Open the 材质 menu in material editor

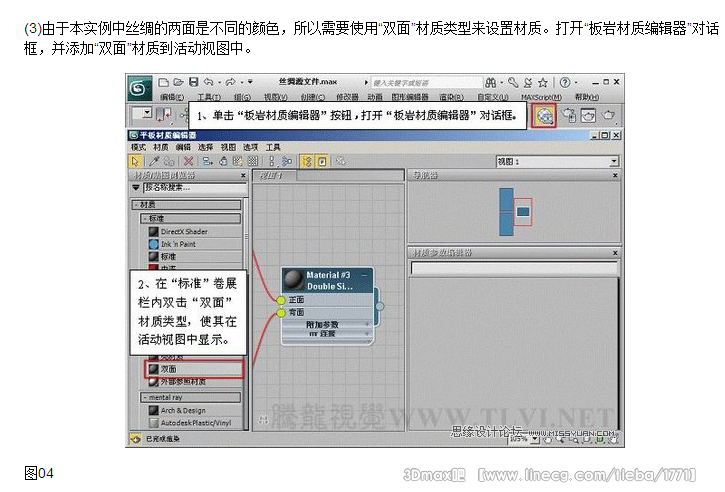[161, 147]
